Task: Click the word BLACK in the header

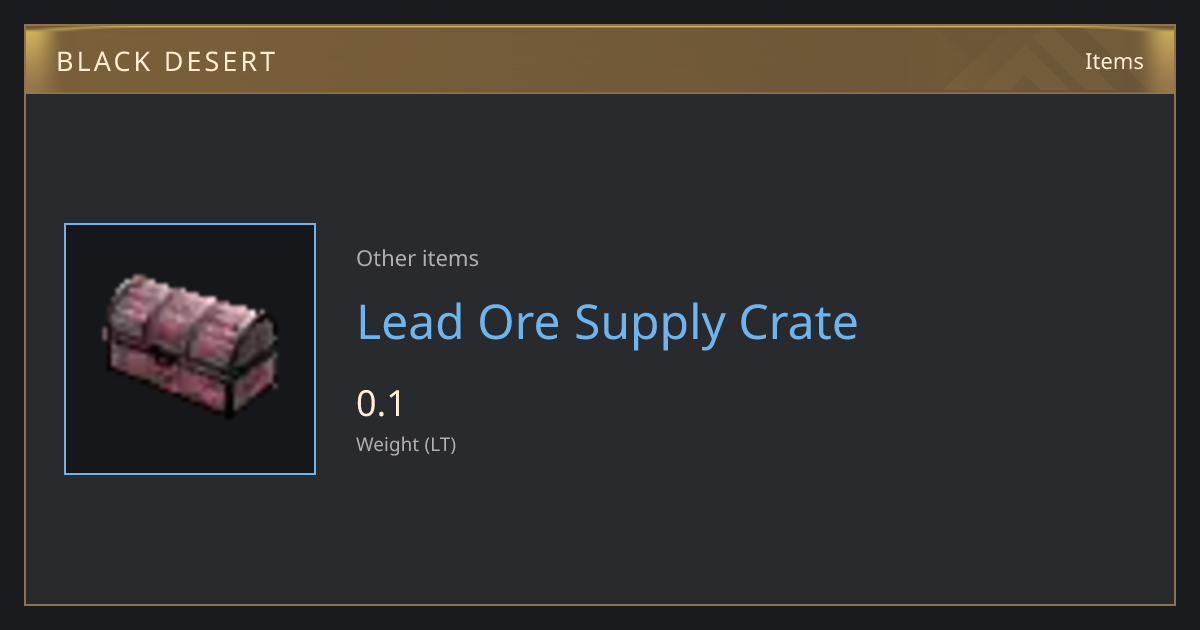Action: (104, 62)
